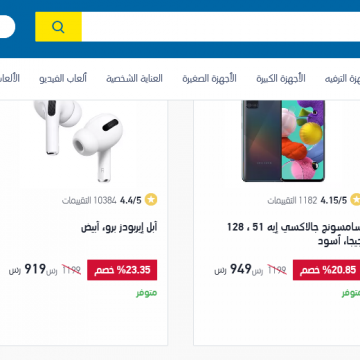Open the الأجهزة الصغيرة menu category

tap(209, 79)
